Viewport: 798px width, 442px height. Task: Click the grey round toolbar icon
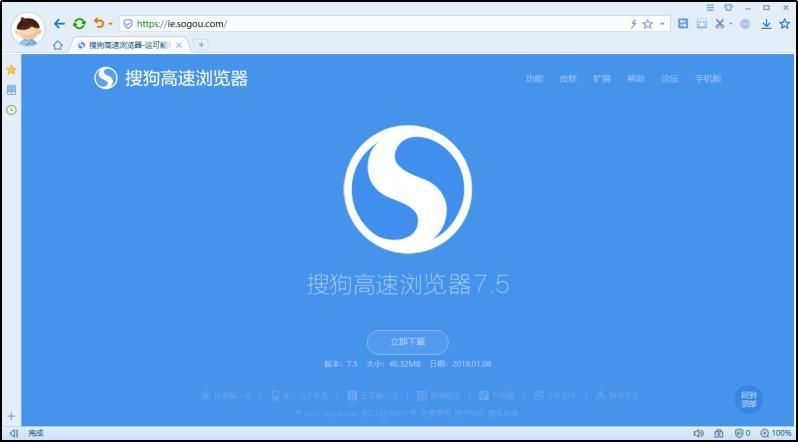(745, 24)
